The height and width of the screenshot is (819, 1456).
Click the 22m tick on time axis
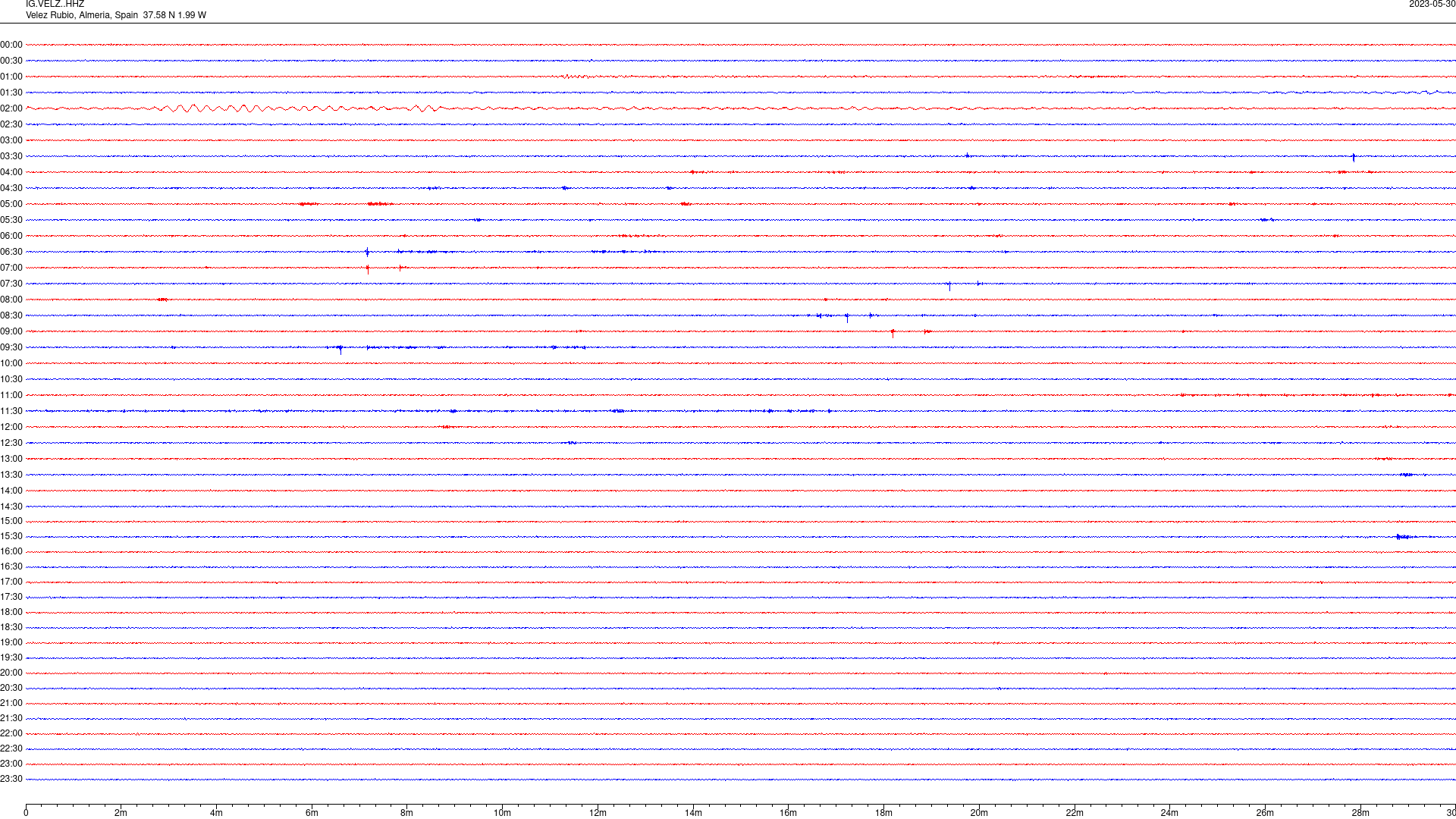click(x=1075, y=813)
